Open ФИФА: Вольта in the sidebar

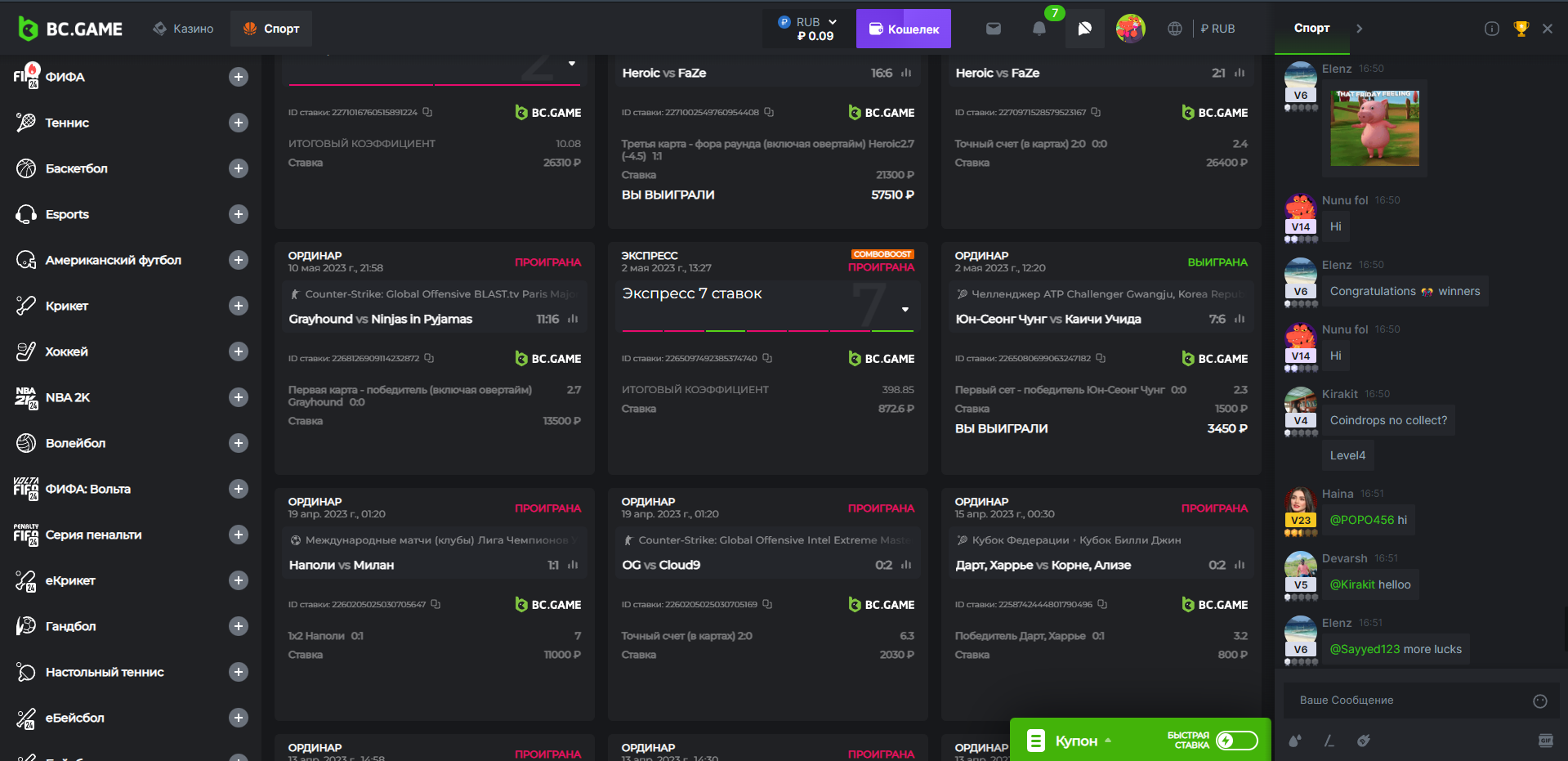[x=88, y=489]
